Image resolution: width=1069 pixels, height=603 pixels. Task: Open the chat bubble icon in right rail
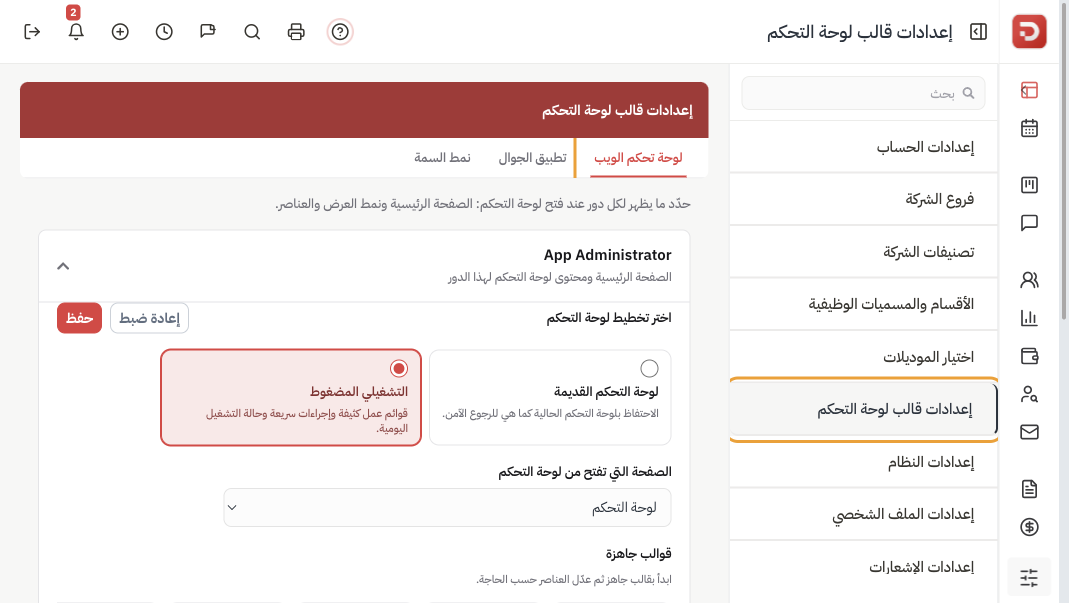(1029, 223)
